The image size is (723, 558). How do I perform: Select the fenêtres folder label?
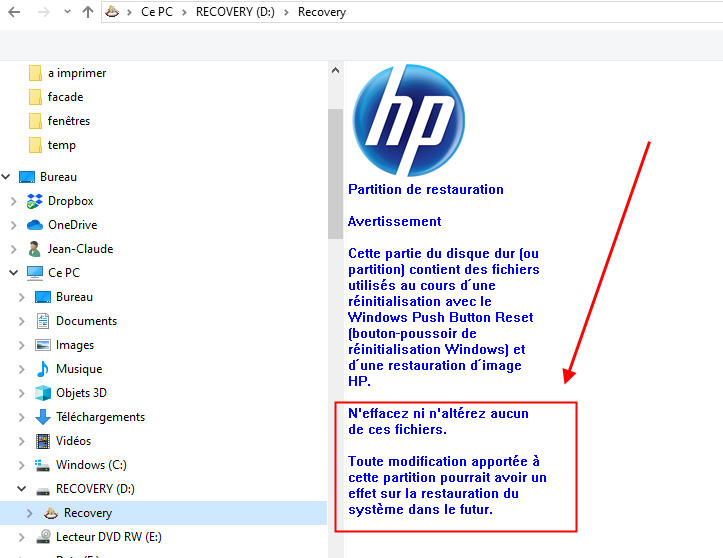(69, 121)
